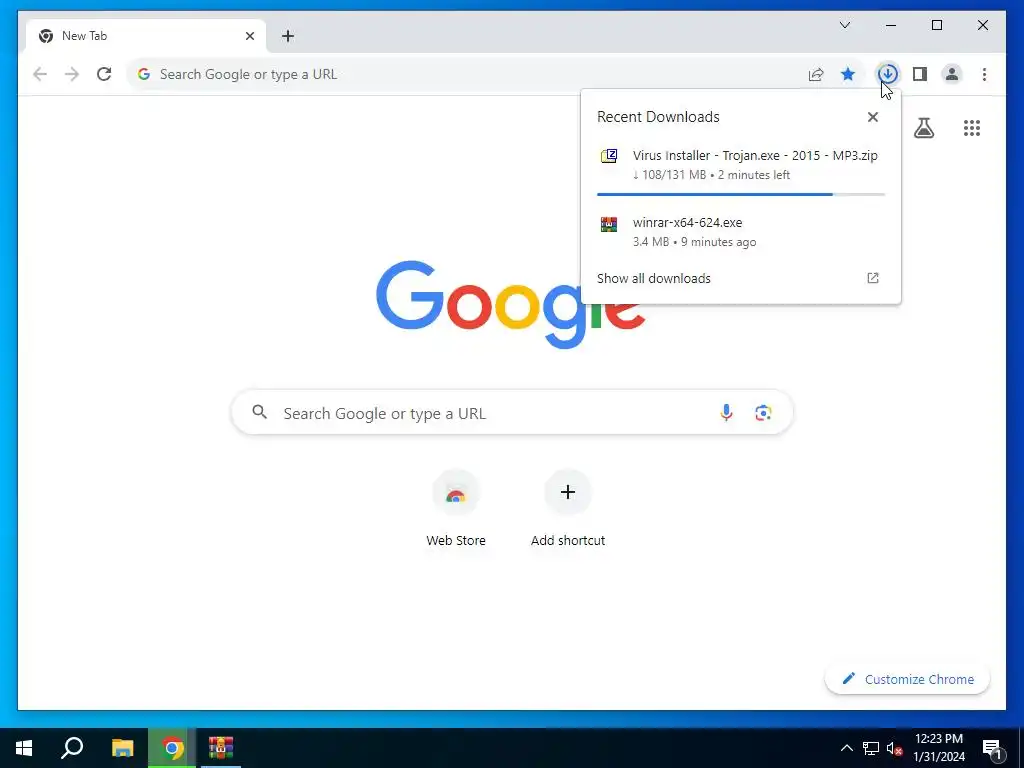
Task: Open Windows taskbar search
Action: point(72,748)
